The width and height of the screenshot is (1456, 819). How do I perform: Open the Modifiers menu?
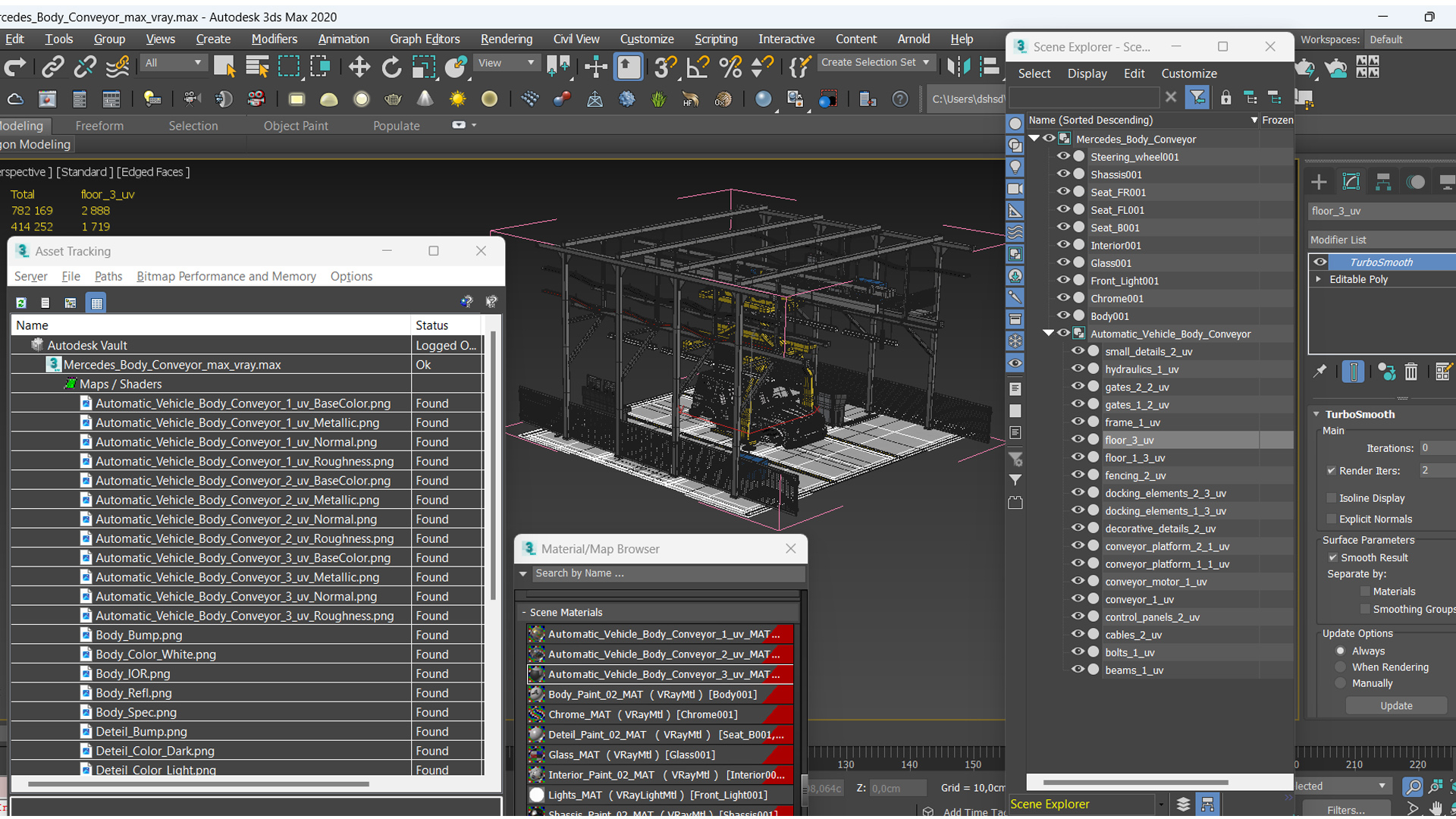click(274, 39)
